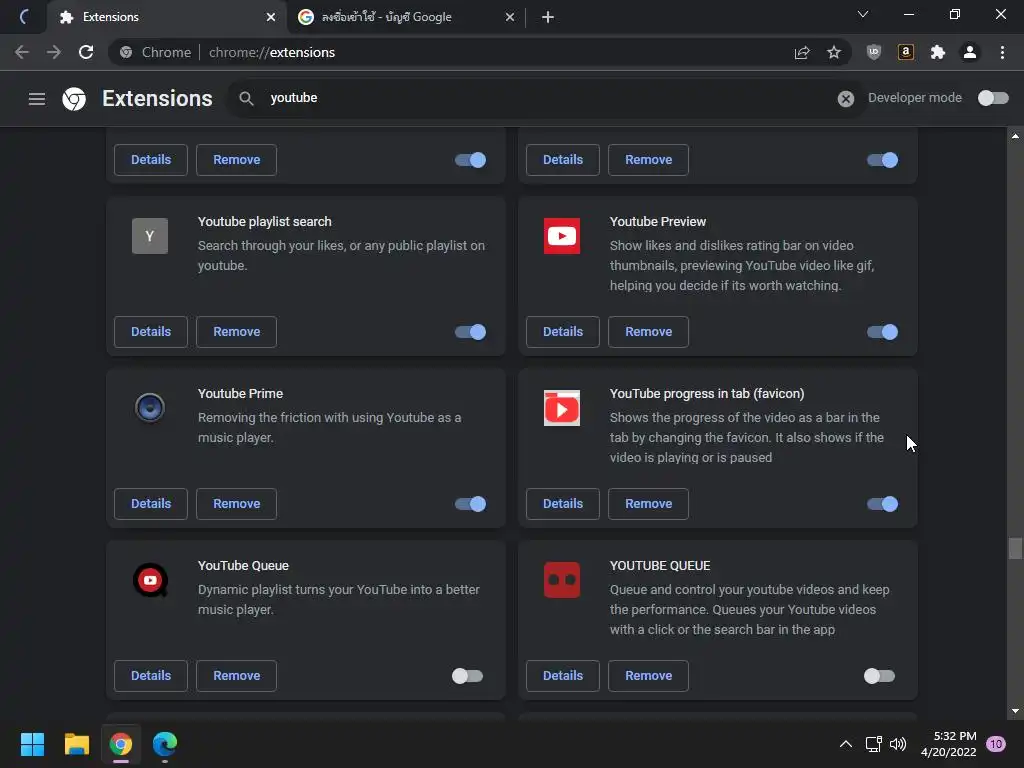
Task: Open Chrome's three-dot menu
Action: pos(1002,52)
